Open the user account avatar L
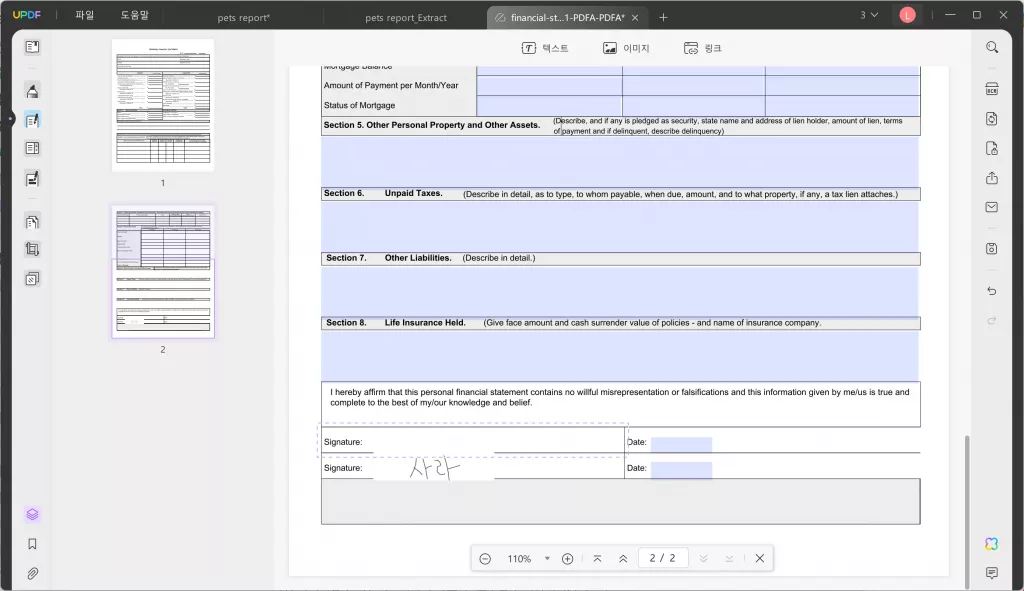 907,15
